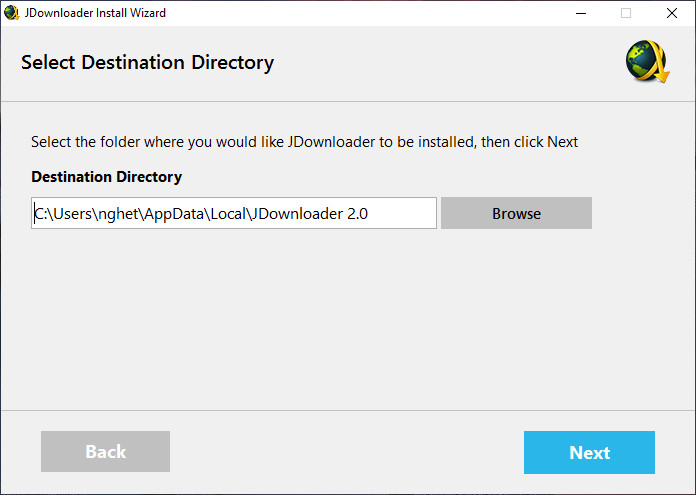Click the 'C:' drive letter in path
The height and width of the screenshot is (495, 696).
tap(39, 213)
